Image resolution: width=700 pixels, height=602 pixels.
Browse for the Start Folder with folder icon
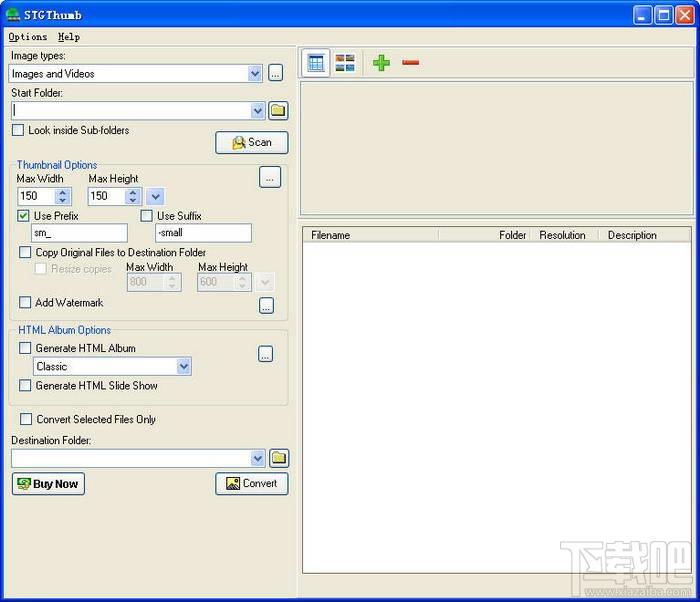[x=278, y=110]
